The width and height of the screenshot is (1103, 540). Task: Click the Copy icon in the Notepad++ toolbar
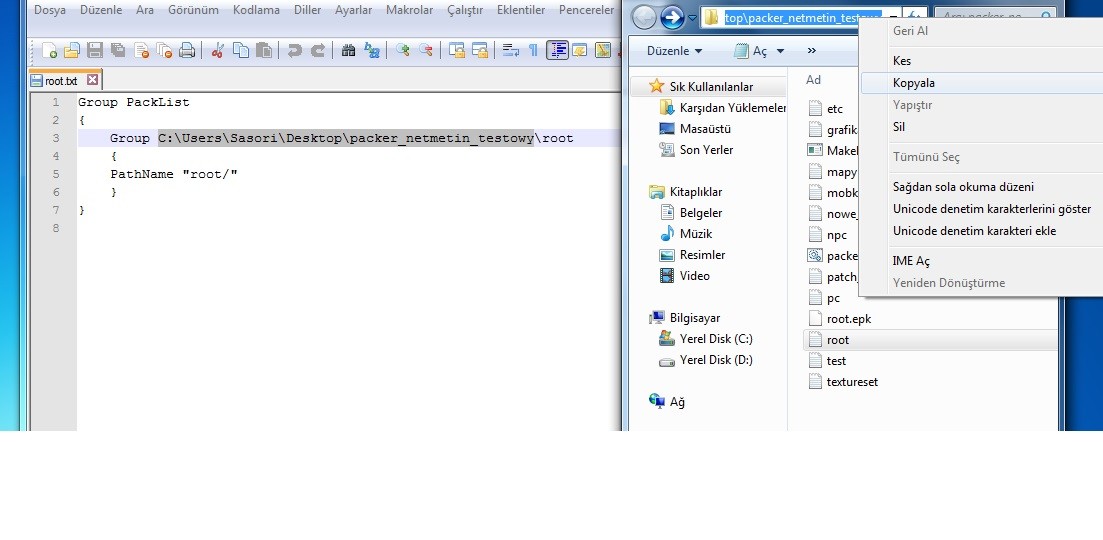pos(241,50)
